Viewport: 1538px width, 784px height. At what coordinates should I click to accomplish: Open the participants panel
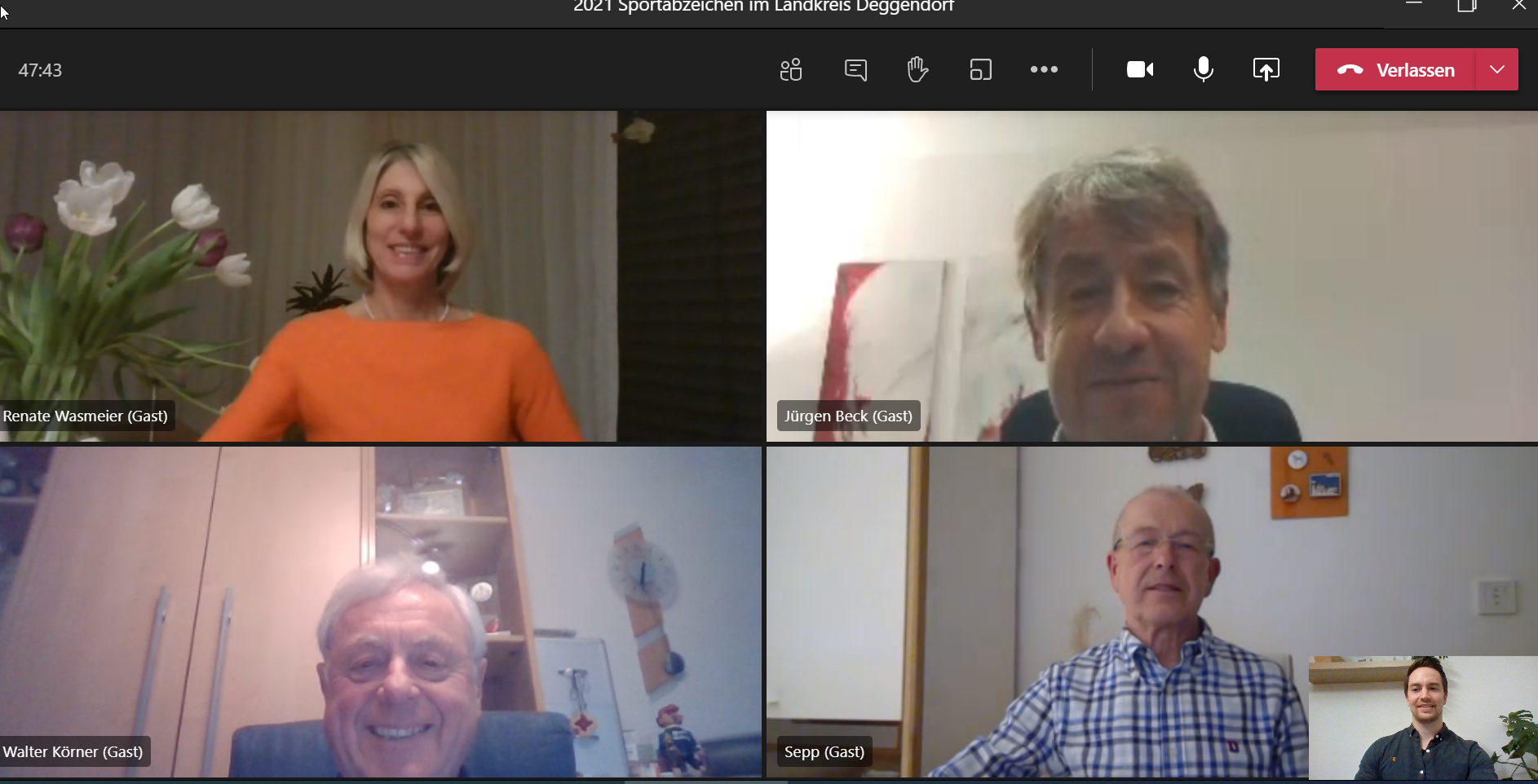point(790,70)
